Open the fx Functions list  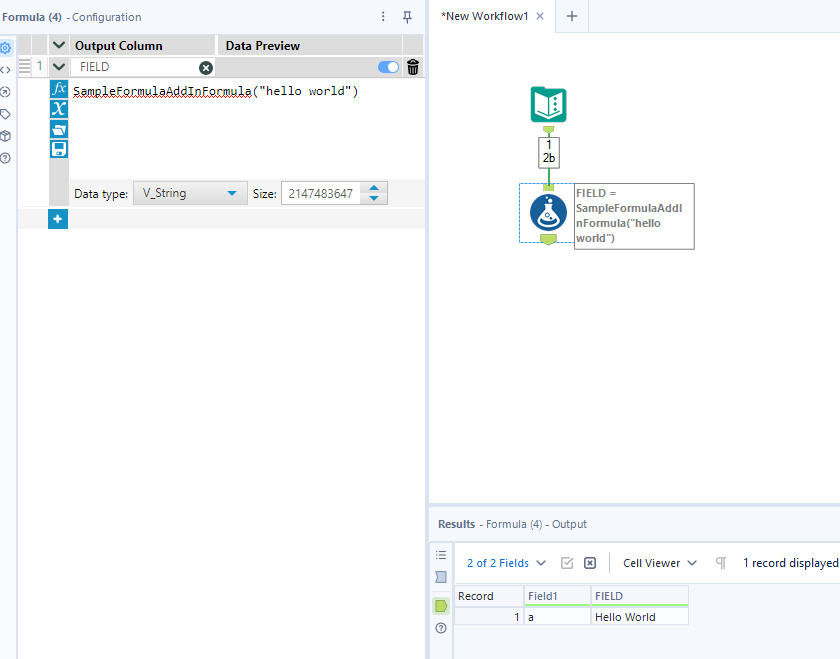(59, 88)
